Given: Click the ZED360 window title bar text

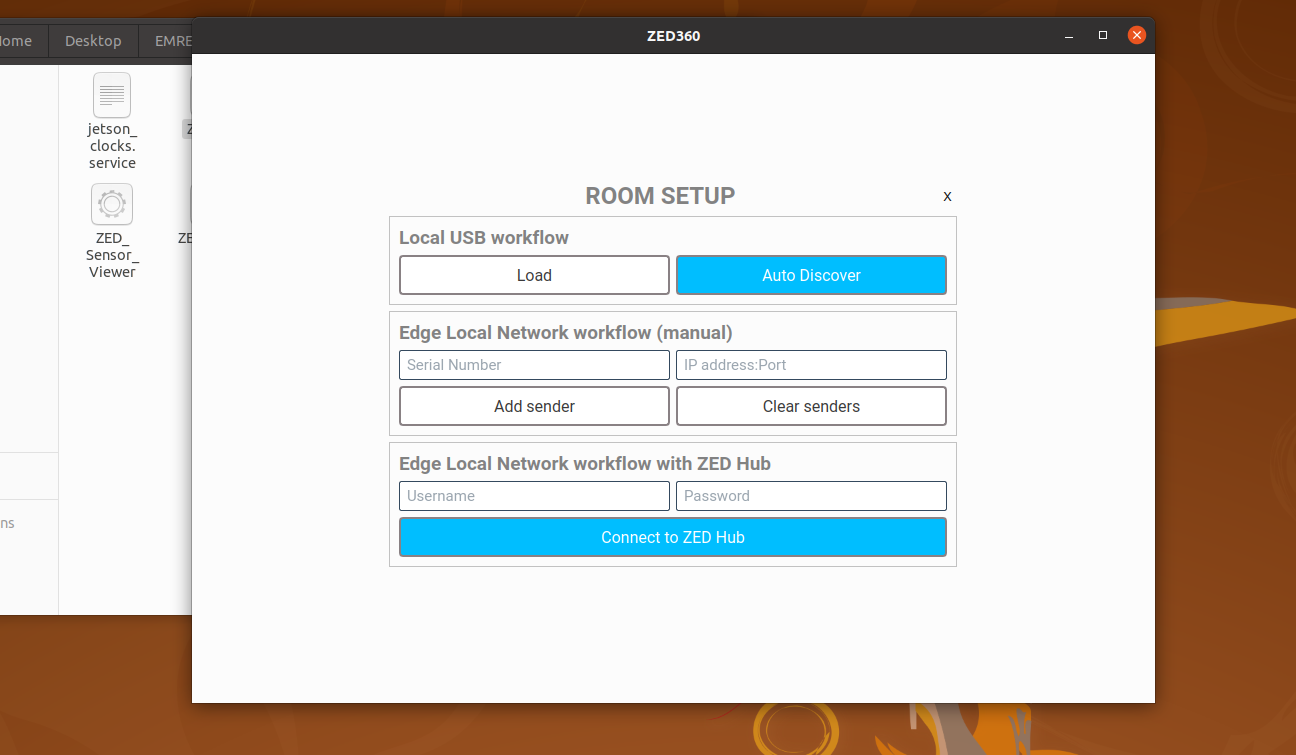Looking at the screenshot, I should click(x=673, y=37).
